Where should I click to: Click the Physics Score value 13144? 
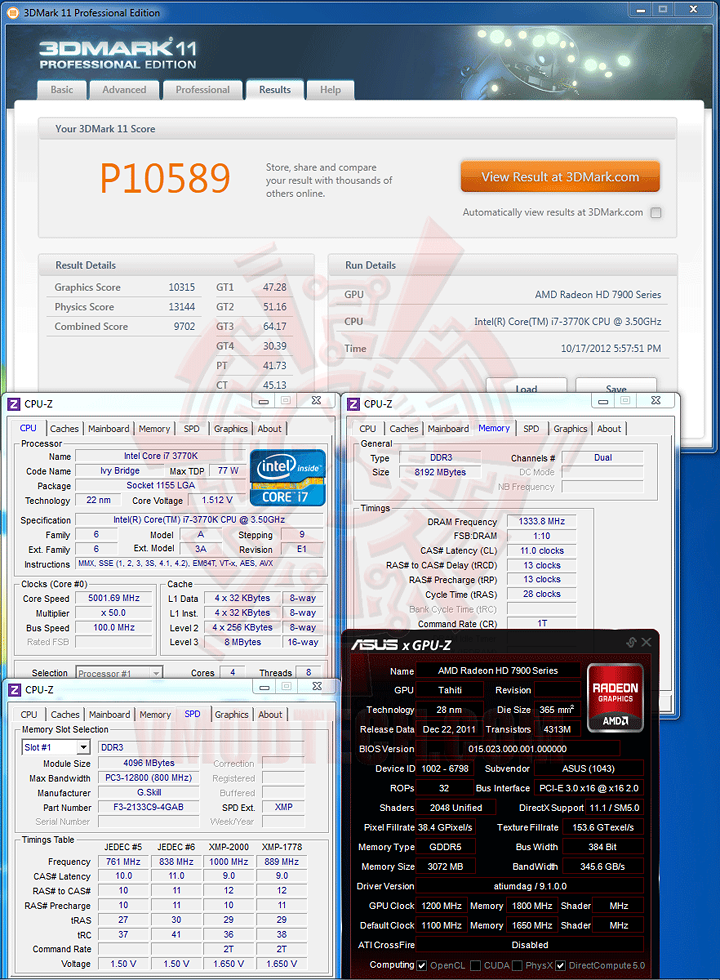coord(181,307)
